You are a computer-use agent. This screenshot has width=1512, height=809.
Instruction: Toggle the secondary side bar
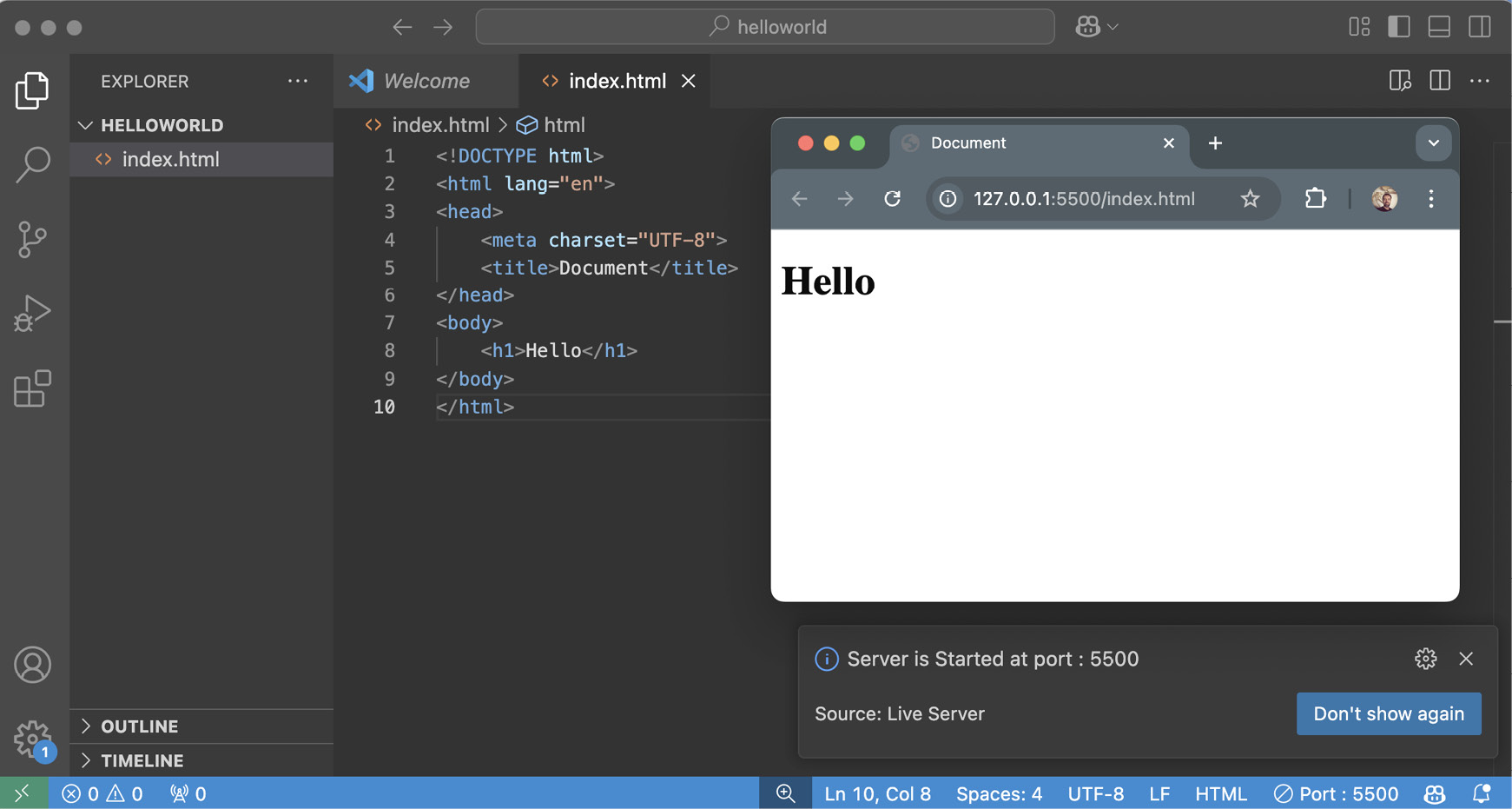coord(1480,27)
